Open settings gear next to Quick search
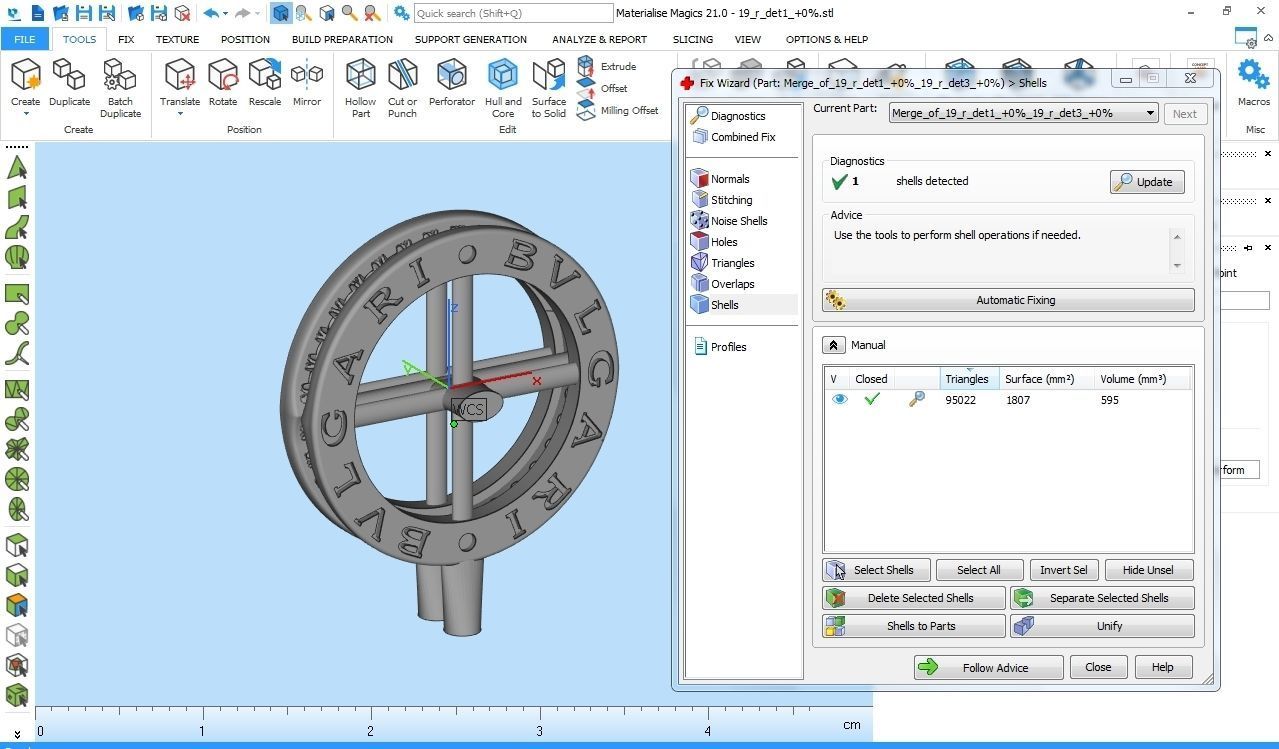Image resolution: width=1279 pixels, height=749 pixels. click(x=401, y=13)
